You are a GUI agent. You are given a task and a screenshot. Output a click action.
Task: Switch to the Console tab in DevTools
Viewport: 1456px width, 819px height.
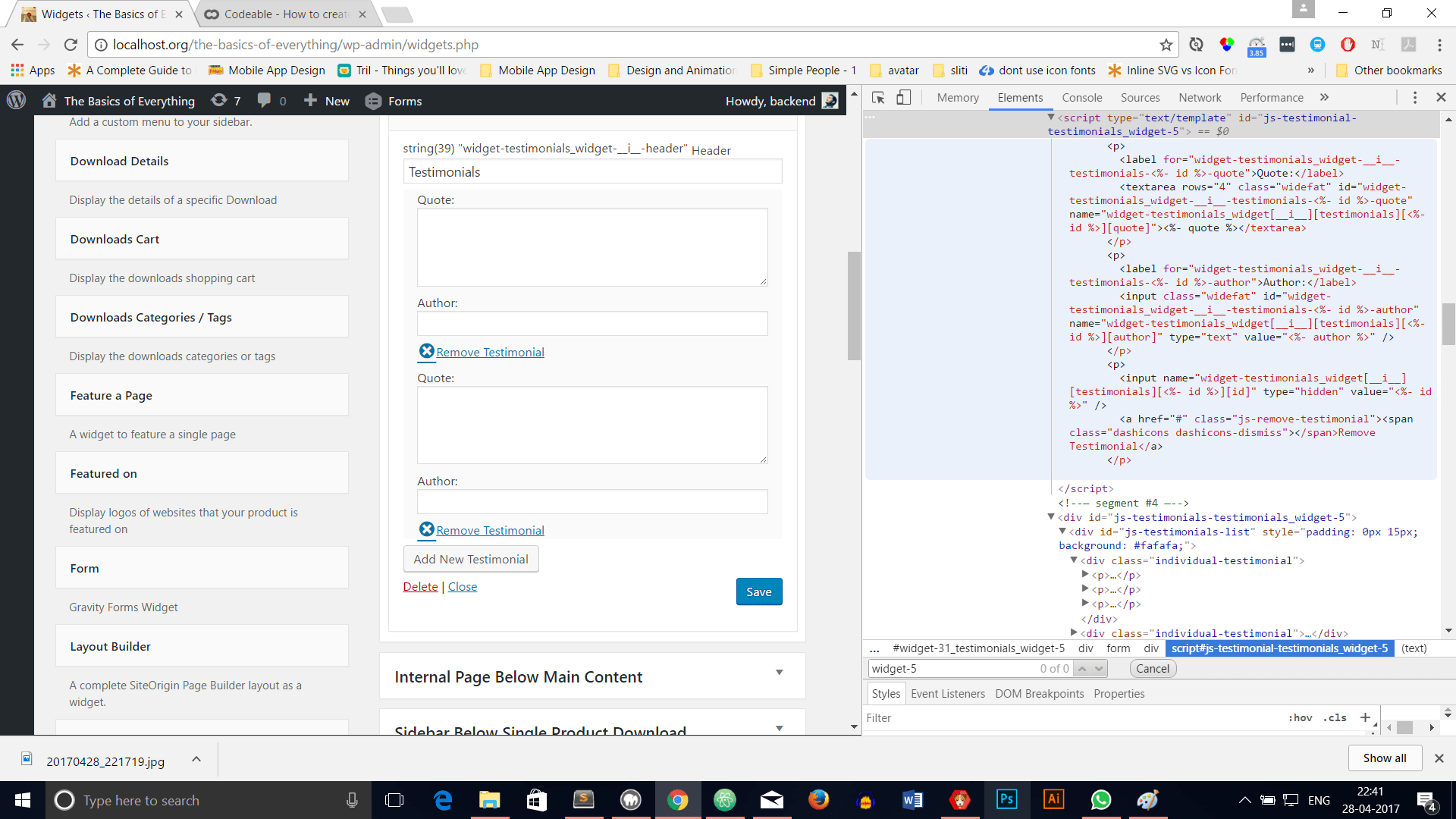coord(1081,98)
